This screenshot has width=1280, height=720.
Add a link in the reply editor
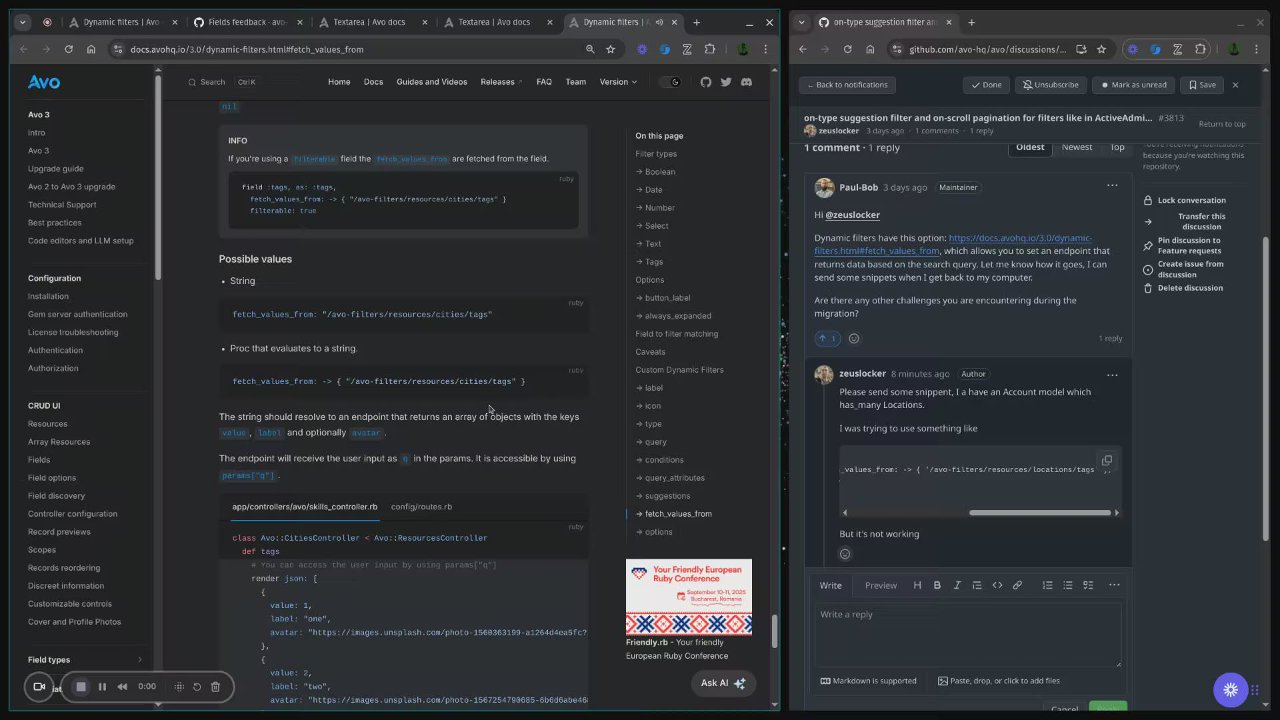pos(1017,585)
